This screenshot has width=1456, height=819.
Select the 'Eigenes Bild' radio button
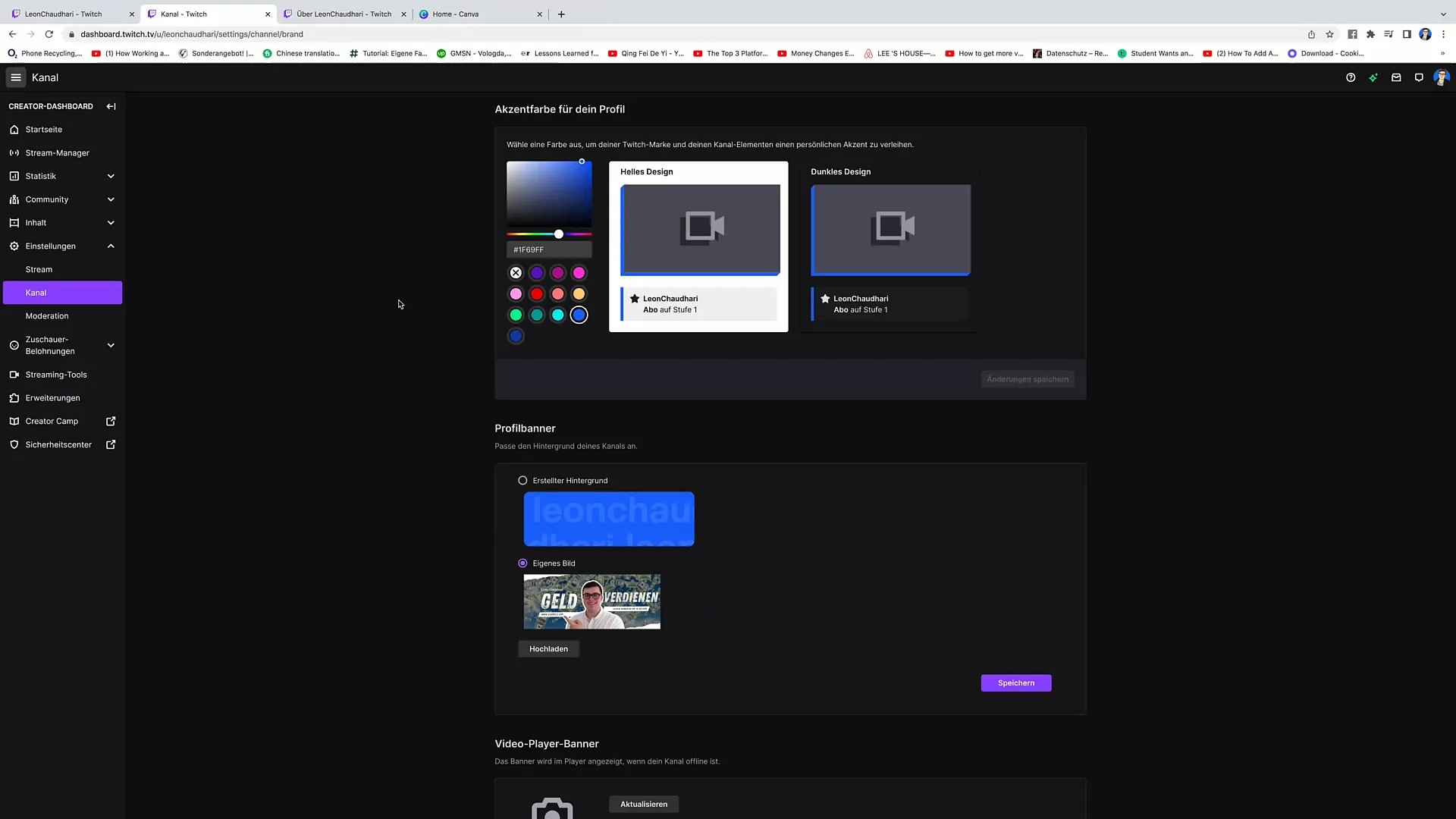click(523, 563)
